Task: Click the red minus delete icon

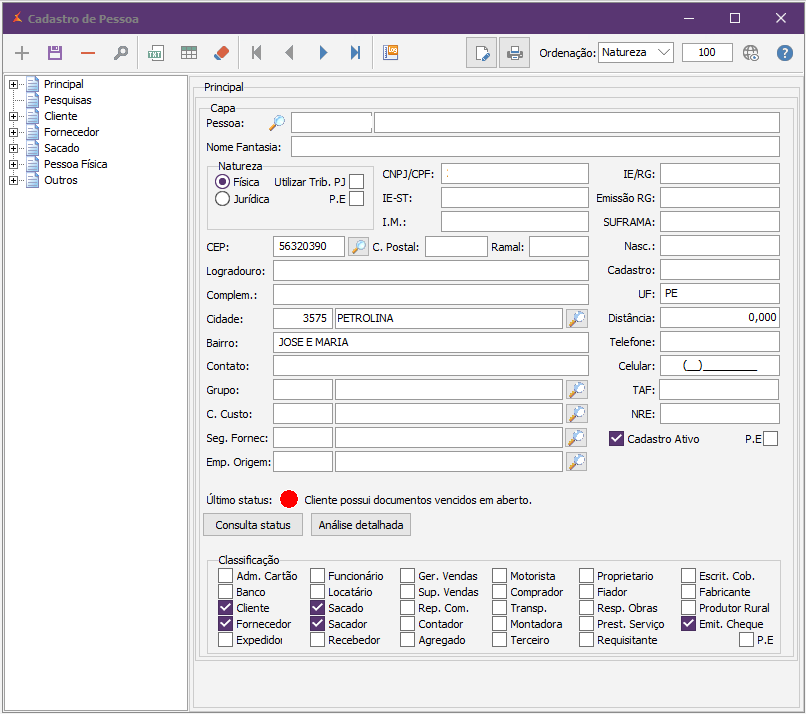Action: coord(88,53)
